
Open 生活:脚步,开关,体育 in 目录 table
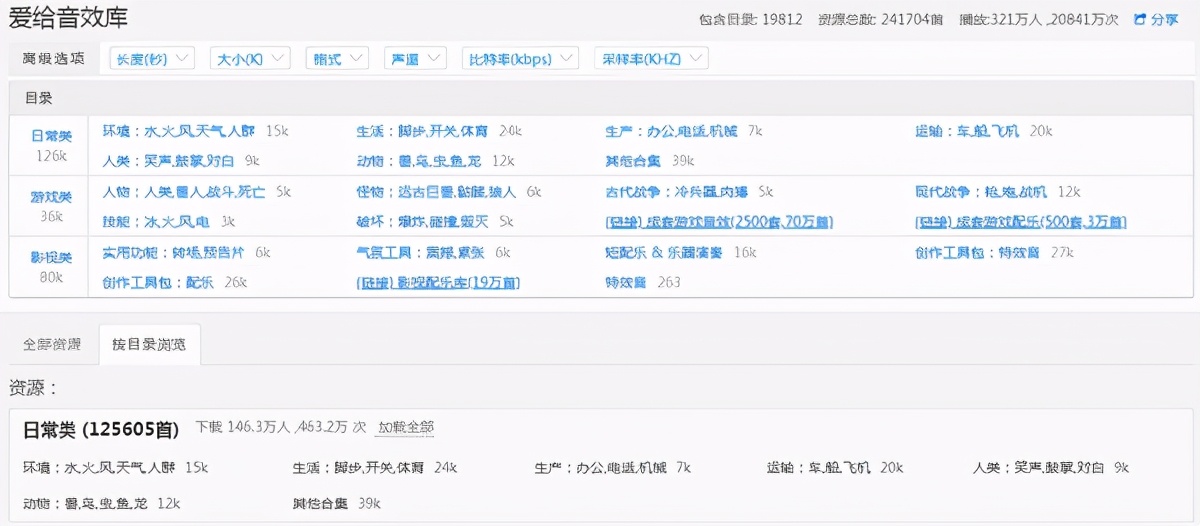coord(423,131)
